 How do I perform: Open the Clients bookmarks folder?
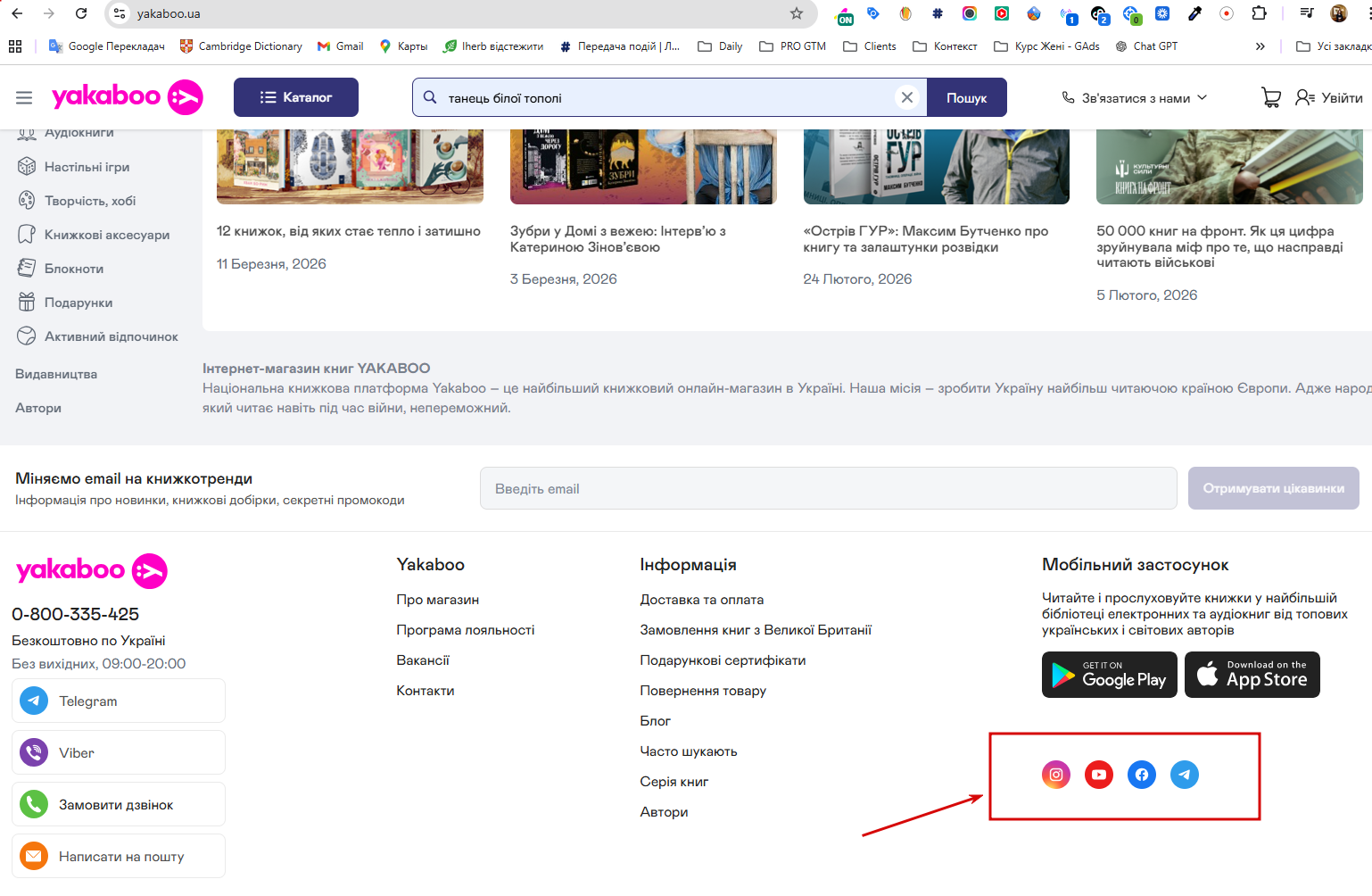(870, 46)
